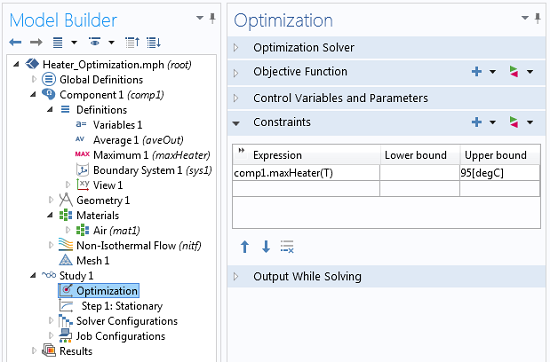Image resolution: width=550 pixels, height=362 pixels.
Task: Click Objective Function replace expression icon
Action: 514,72
